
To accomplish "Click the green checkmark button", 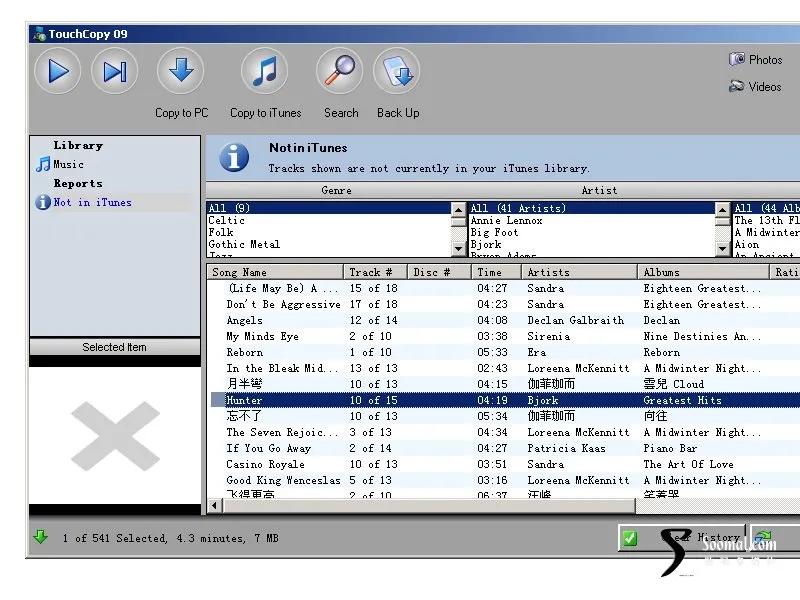I will [630, 538].
